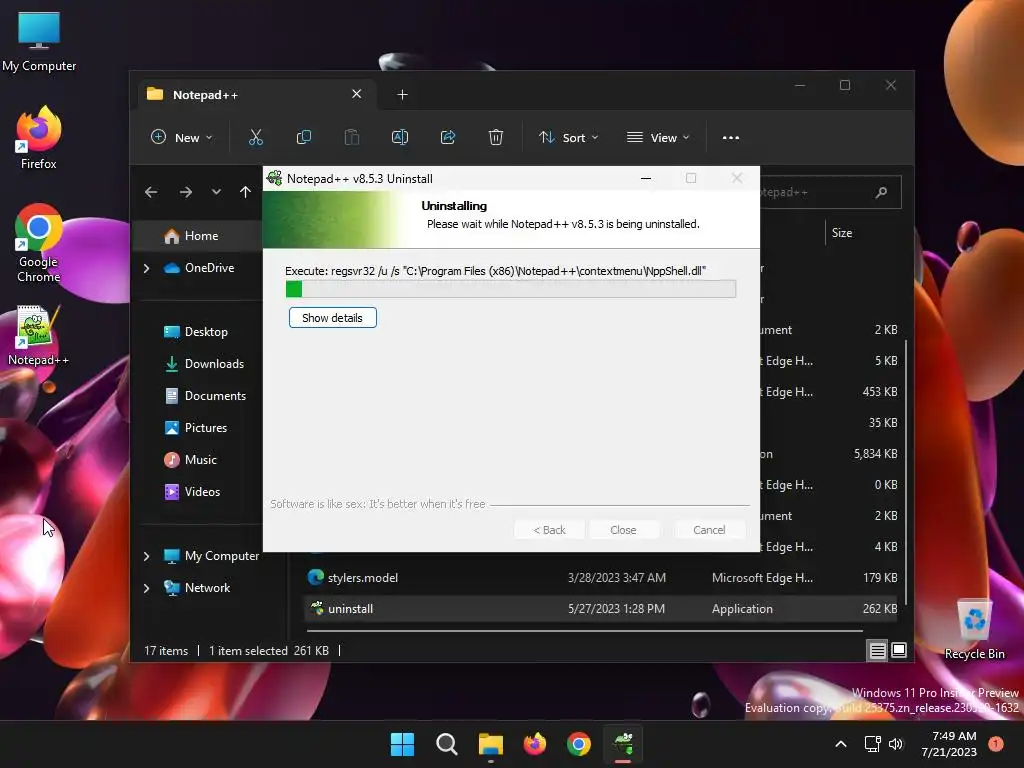Close the Notepad++ Explorer tab
Image resolution: width=1024 pixels, height=768 pixels.
(x=357, y=94)
